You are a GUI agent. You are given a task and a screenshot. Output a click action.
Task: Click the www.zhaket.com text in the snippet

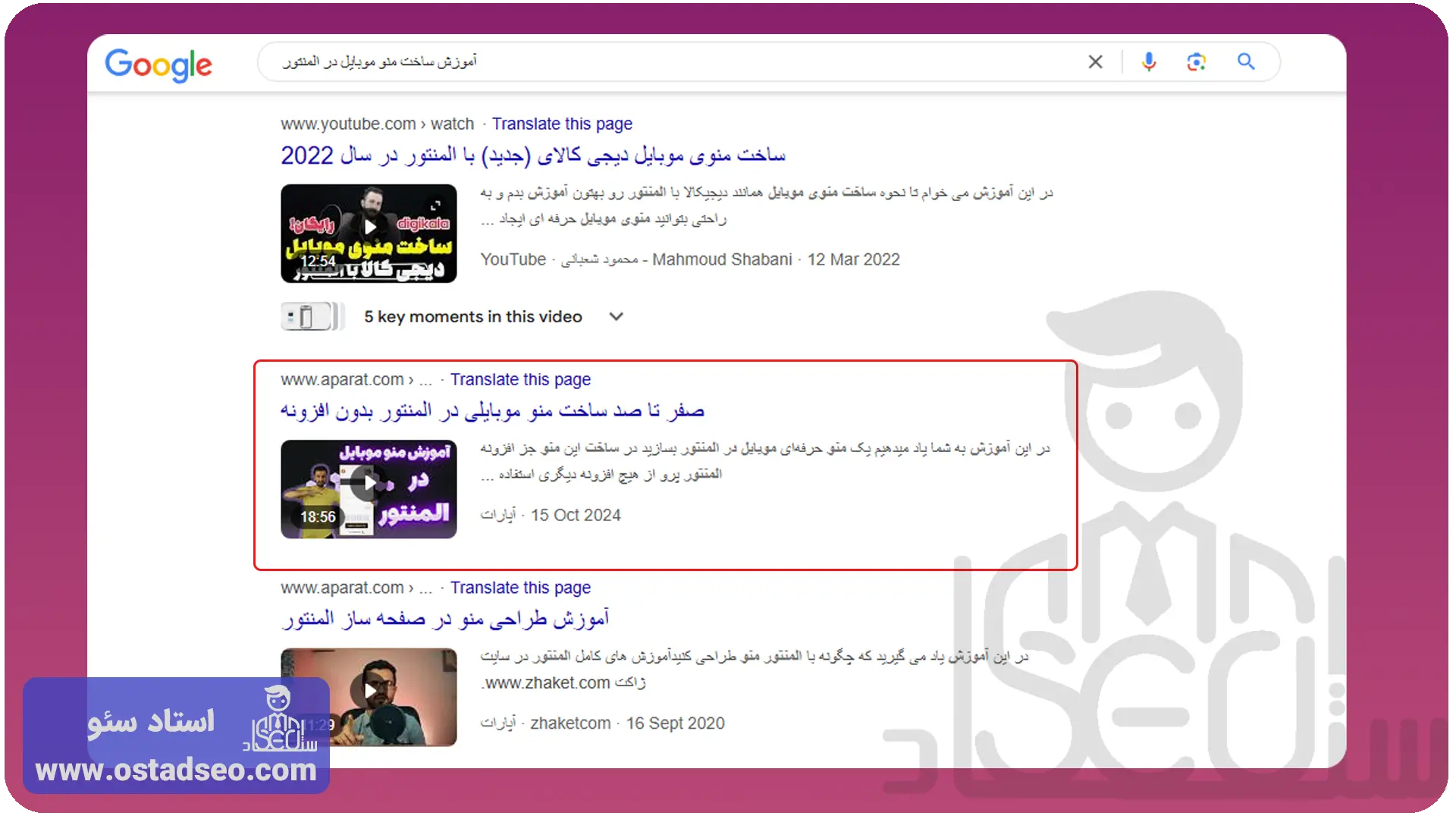(x=548, y=682)
